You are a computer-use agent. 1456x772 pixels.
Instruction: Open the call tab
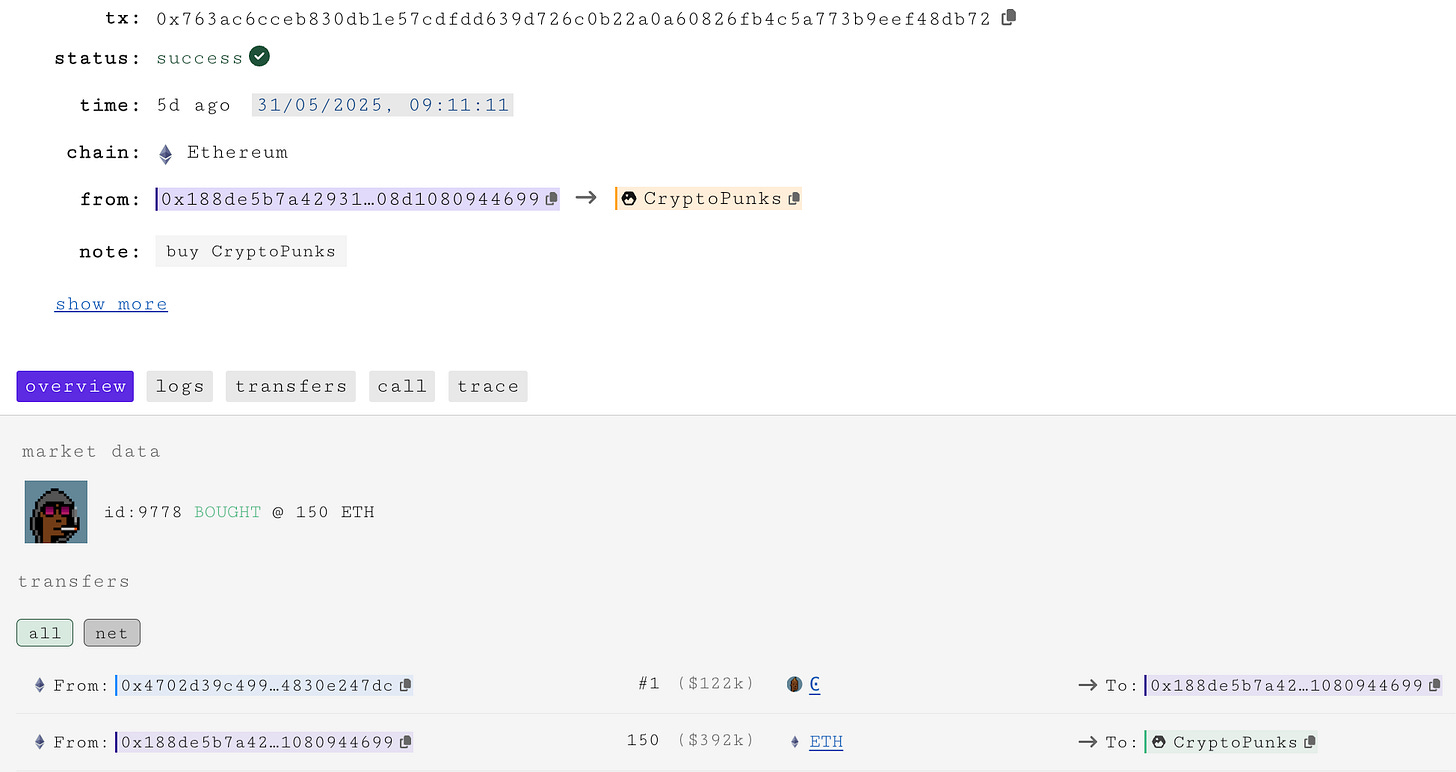point(402,386)
